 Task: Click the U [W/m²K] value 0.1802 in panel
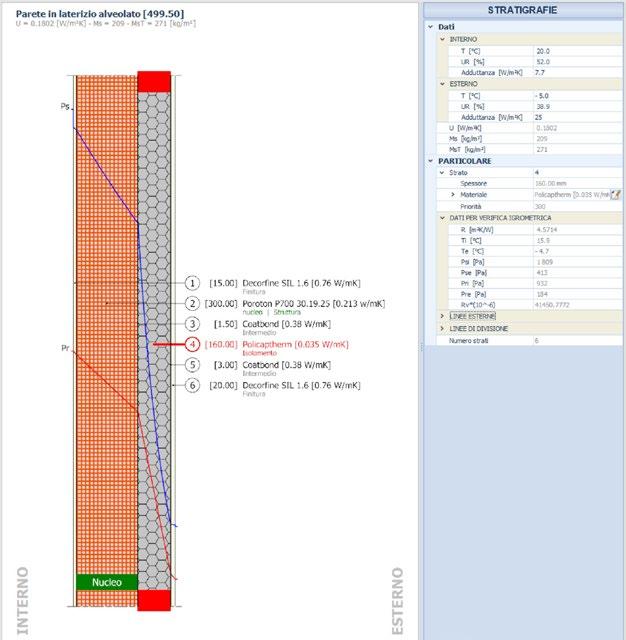click(578, 128)
